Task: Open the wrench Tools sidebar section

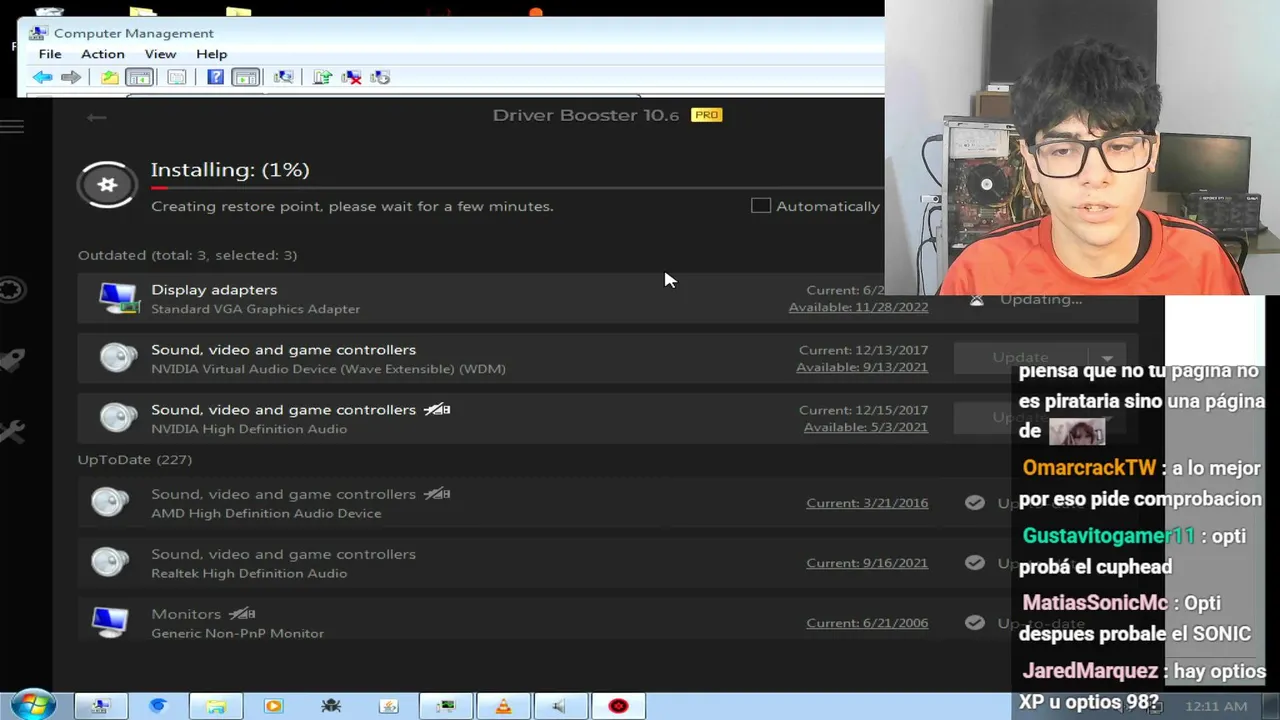Action: [x=12, y=431]
